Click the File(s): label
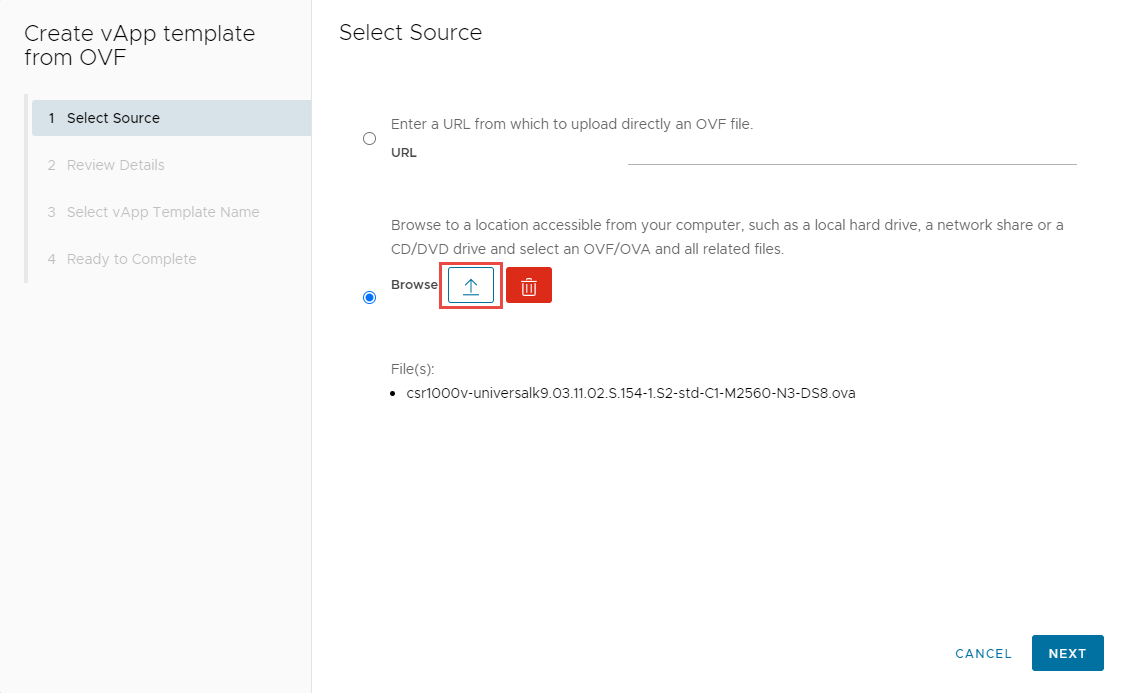Image resolution: width=1147 pixels, height=693 pixels. click(412, 369)
